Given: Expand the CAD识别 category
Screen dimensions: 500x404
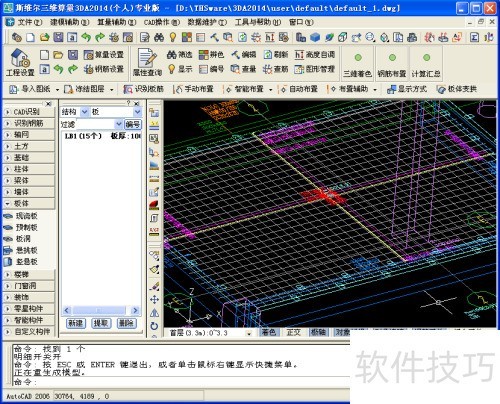Looking at the screenshot, I should coord(29,112).
